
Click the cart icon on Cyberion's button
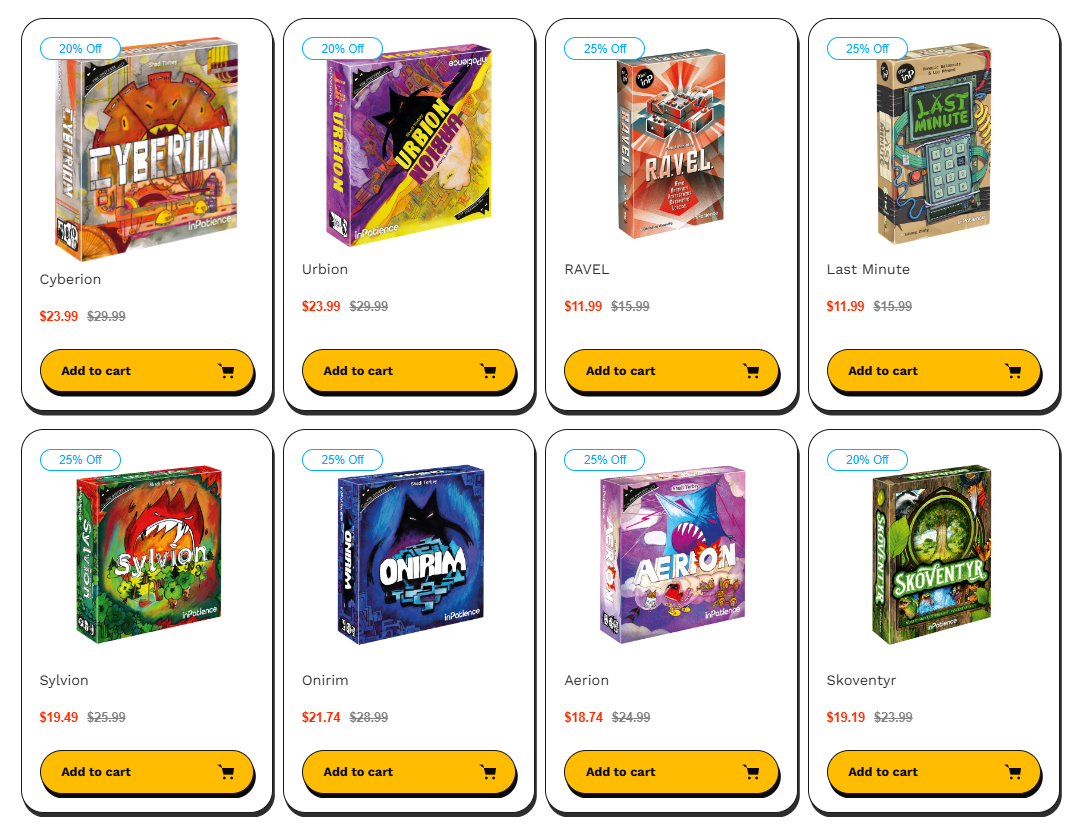pyautogui.click(x=227, y=371)
